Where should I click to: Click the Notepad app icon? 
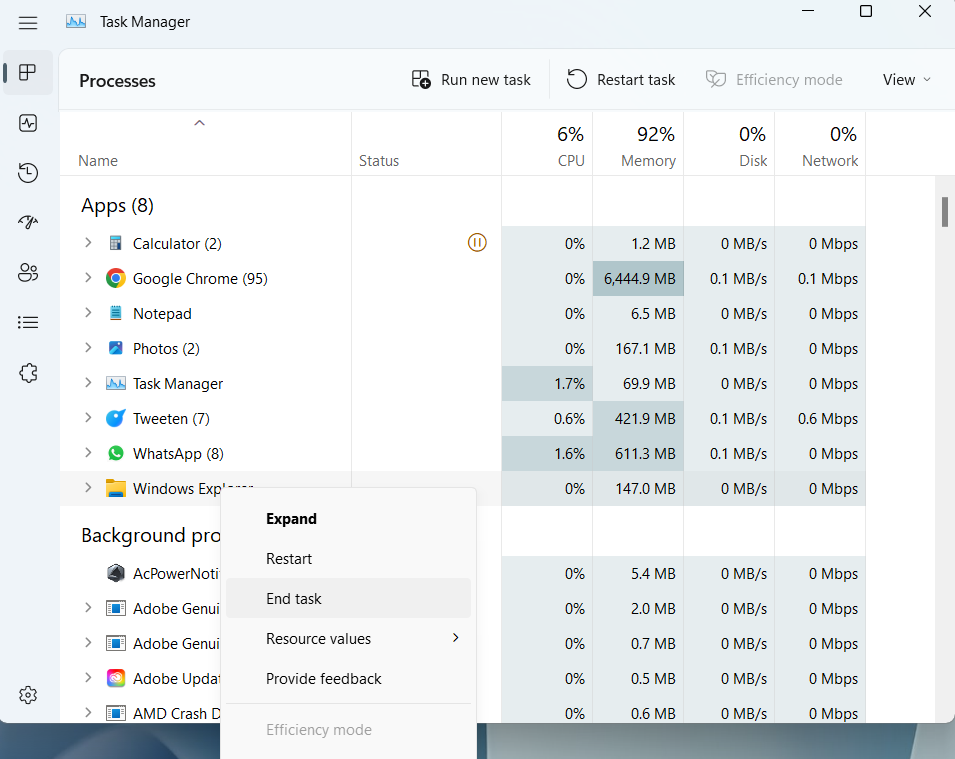click(116, 313)
